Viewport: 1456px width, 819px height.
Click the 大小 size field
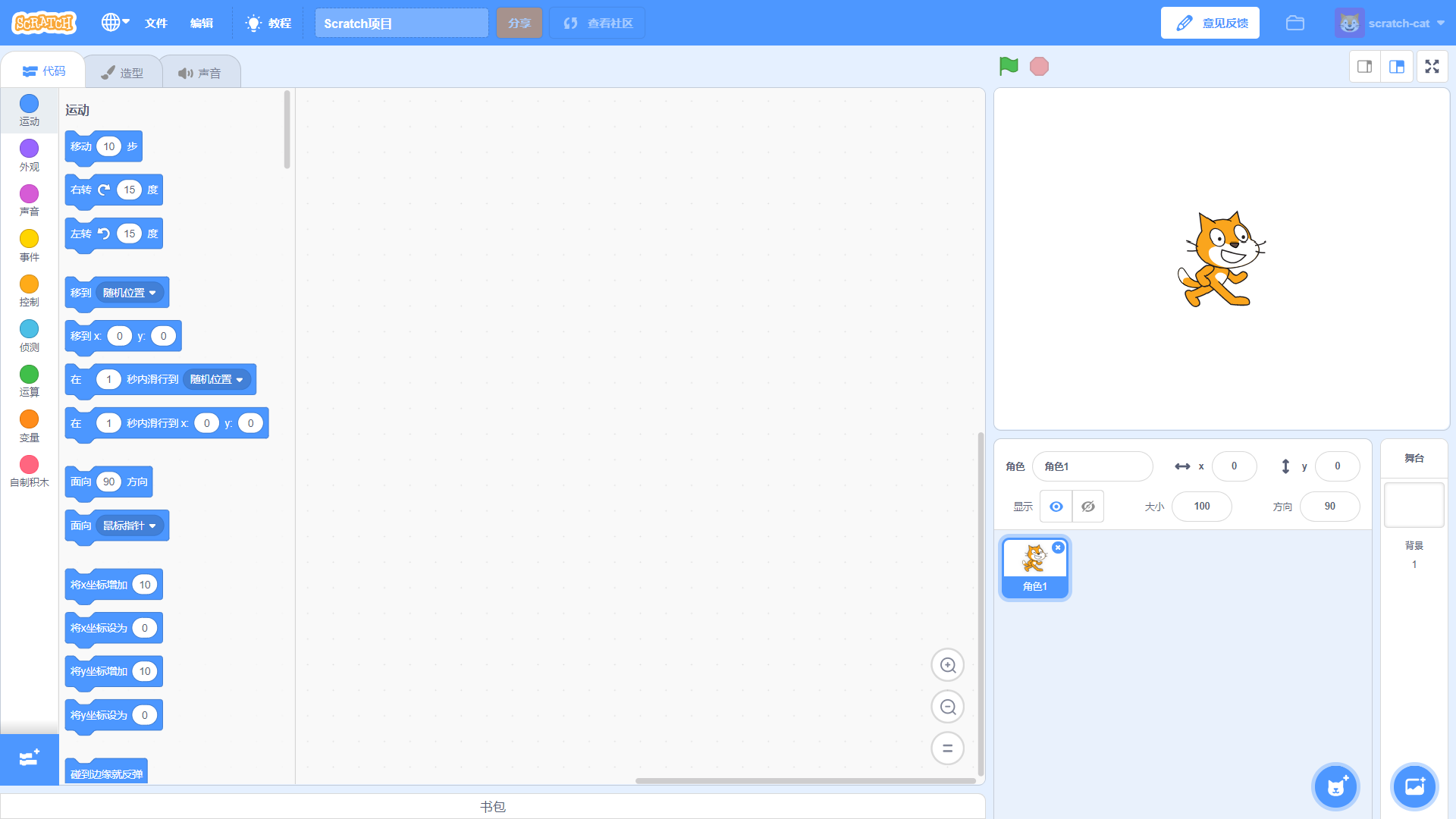click(1202, 507)
